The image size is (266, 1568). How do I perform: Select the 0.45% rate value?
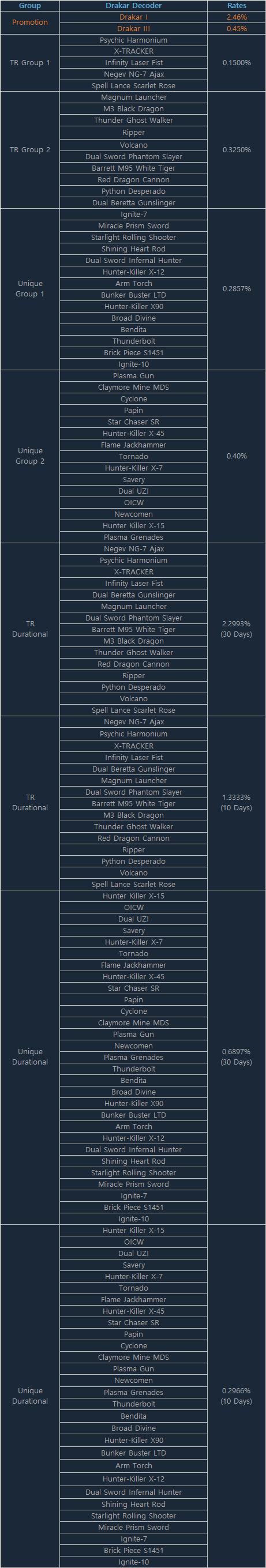pos(237,29)
